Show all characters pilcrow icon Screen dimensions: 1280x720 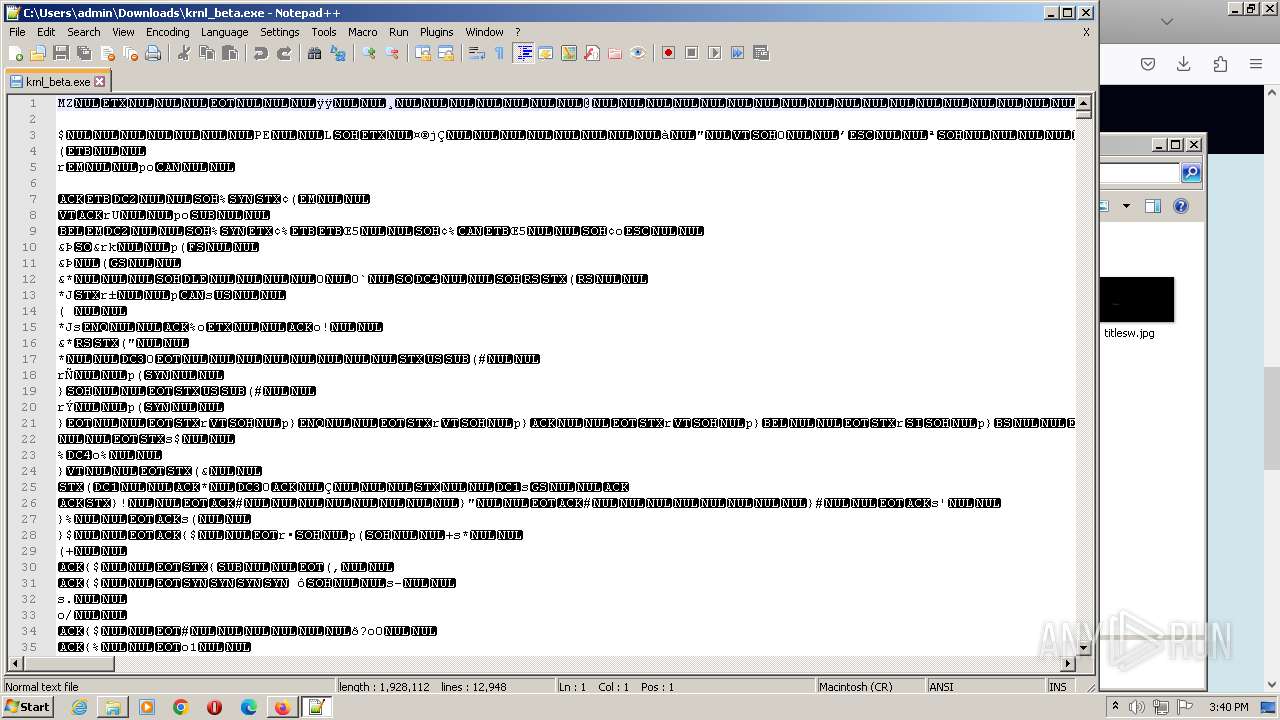pos(500,53)
